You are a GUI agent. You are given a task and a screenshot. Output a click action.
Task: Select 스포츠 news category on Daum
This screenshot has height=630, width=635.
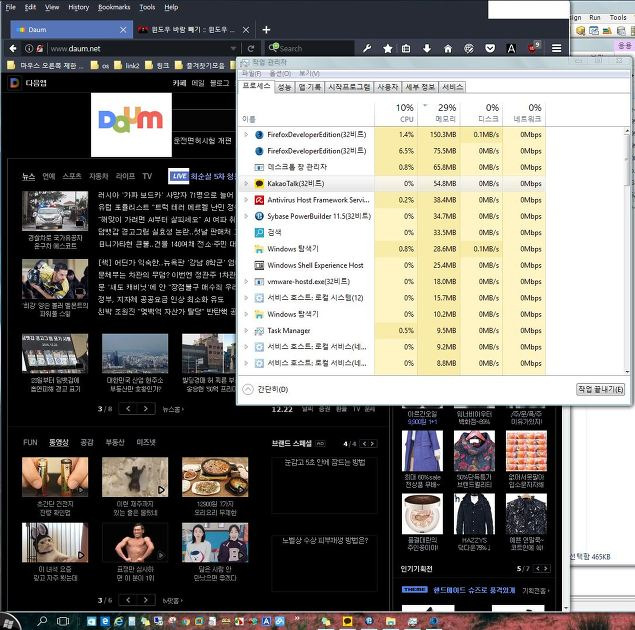tap(72, 176)
